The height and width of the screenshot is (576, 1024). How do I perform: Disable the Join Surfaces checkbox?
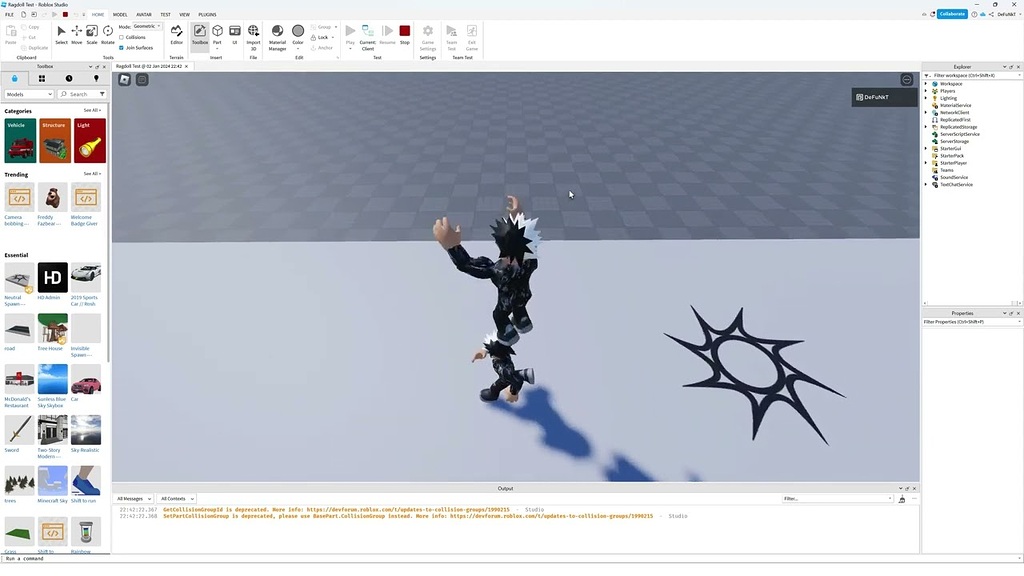pos(122,47)
